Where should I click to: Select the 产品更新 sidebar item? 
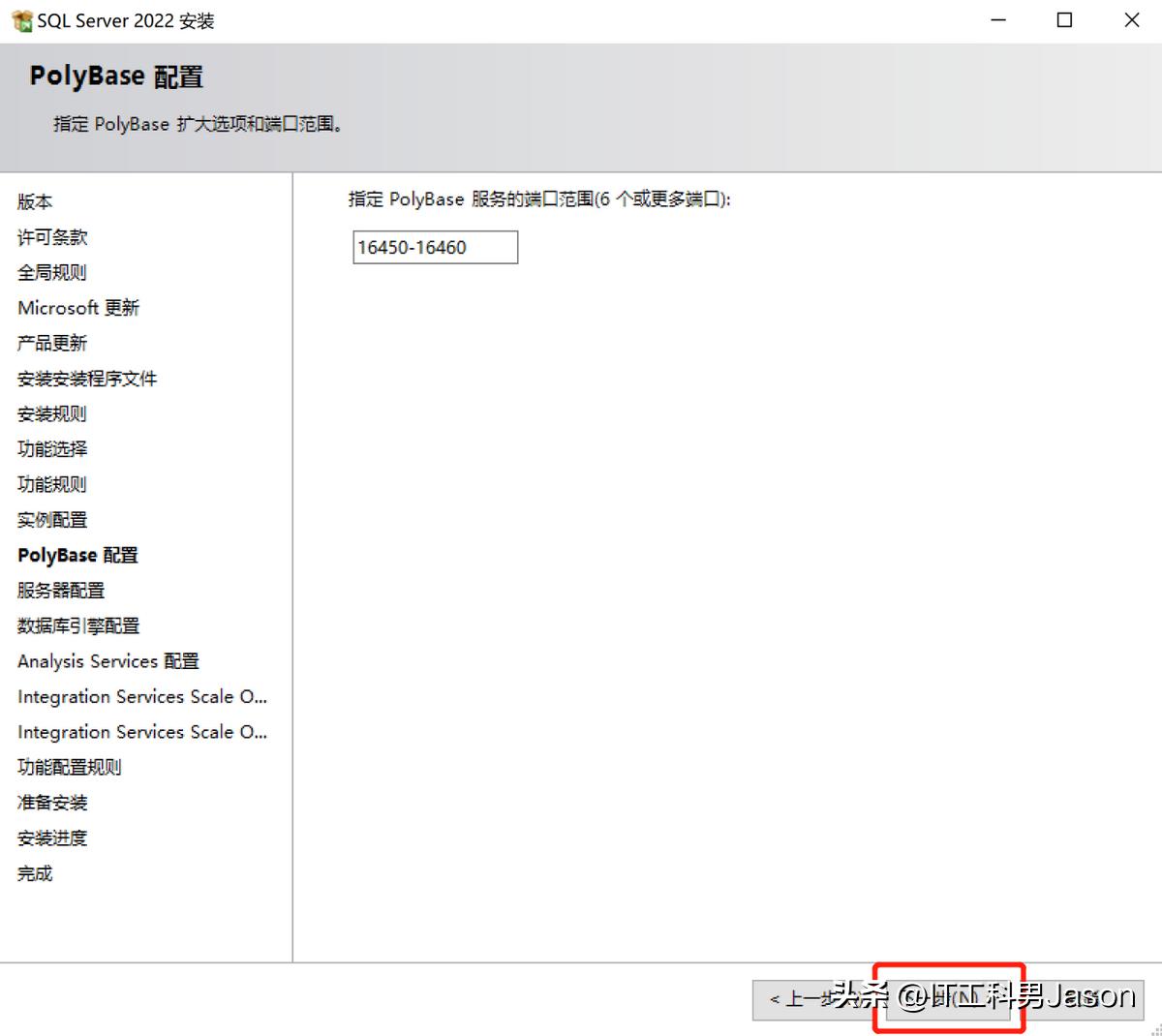tap(52, 343)
